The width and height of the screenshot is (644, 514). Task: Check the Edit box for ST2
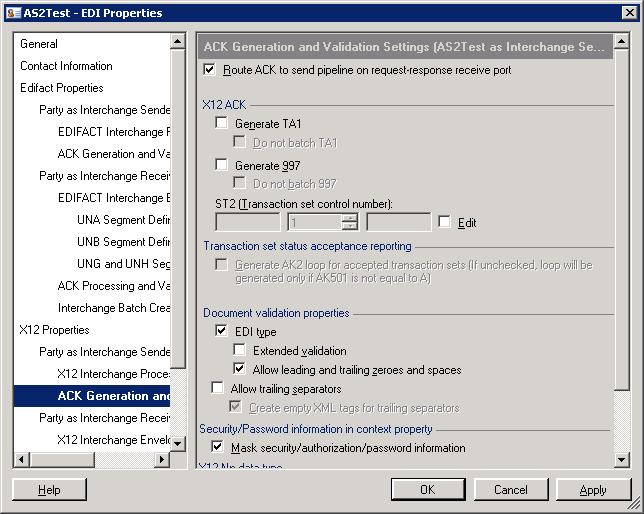tap(444, 221)
